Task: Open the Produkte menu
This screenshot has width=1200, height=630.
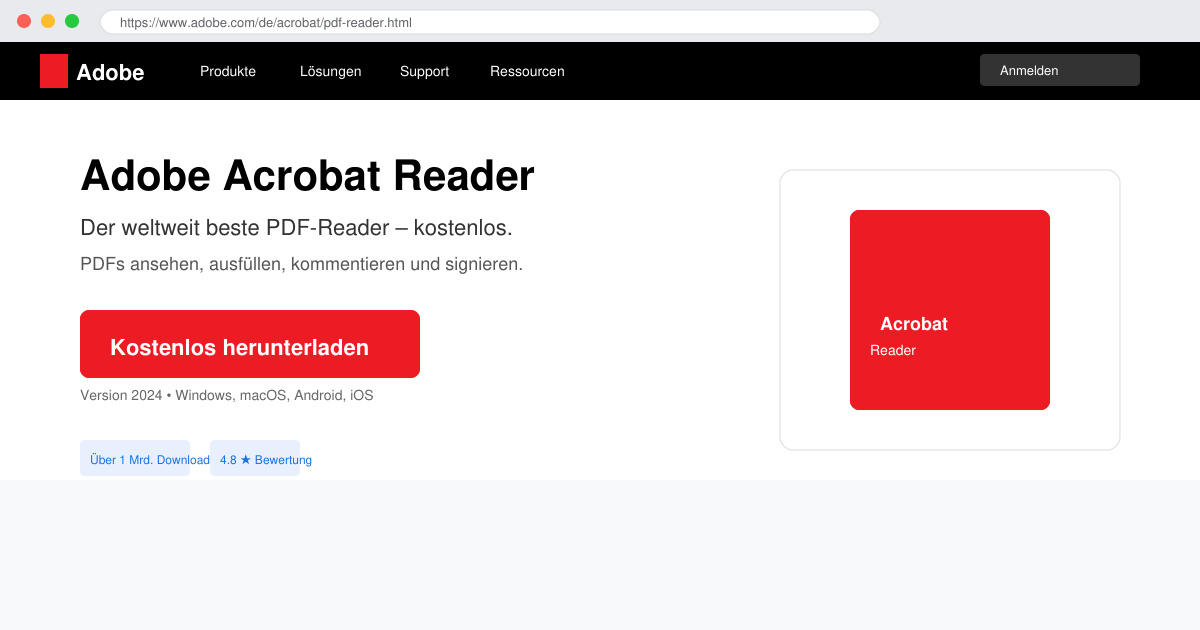Action: tap(228, 71)
